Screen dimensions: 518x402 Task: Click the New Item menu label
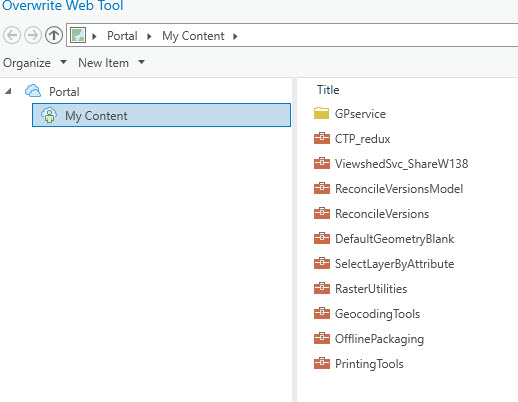tap(103, 63)
